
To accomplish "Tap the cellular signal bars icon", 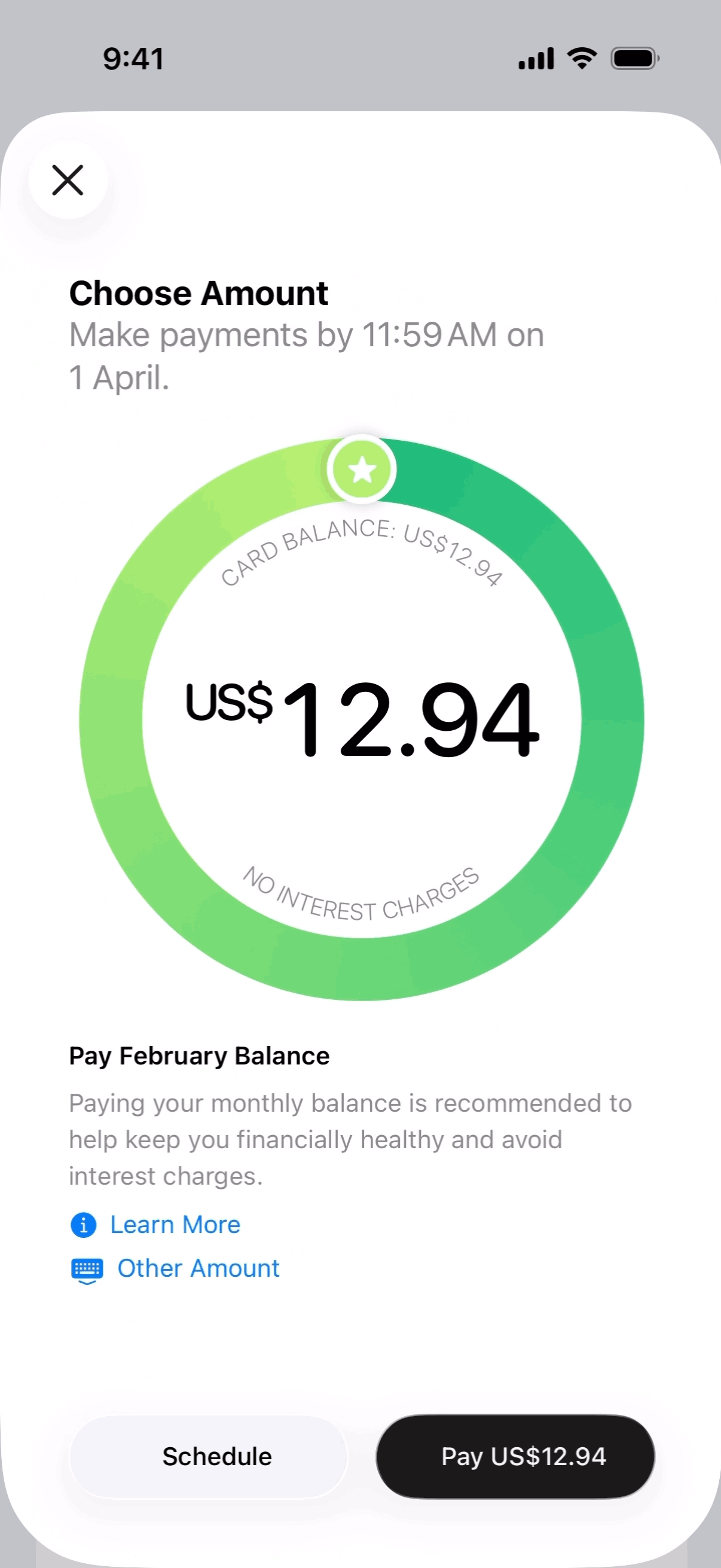I will 536,59.
